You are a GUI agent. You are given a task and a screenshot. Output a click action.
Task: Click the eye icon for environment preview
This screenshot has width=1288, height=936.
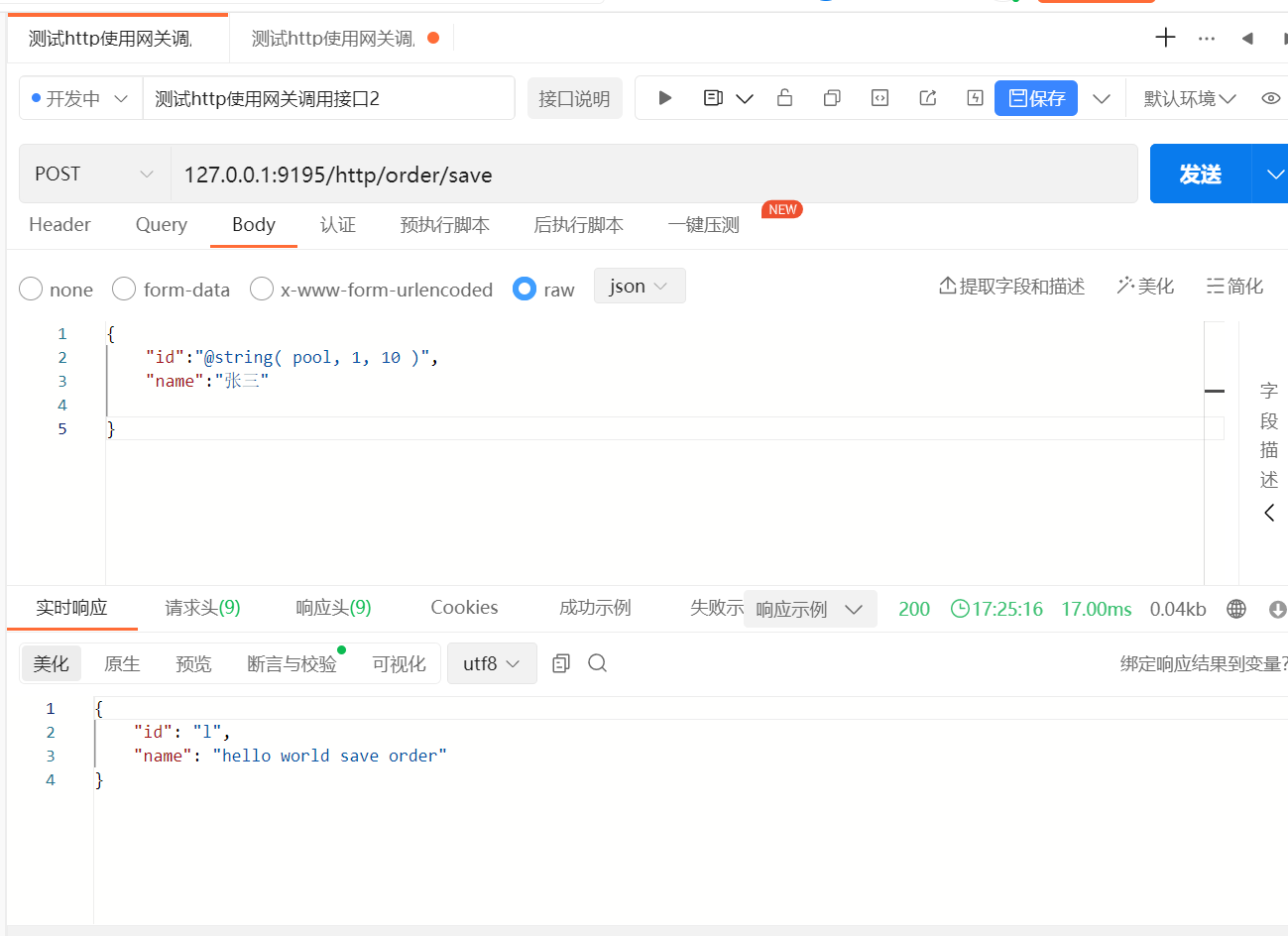1270,98
